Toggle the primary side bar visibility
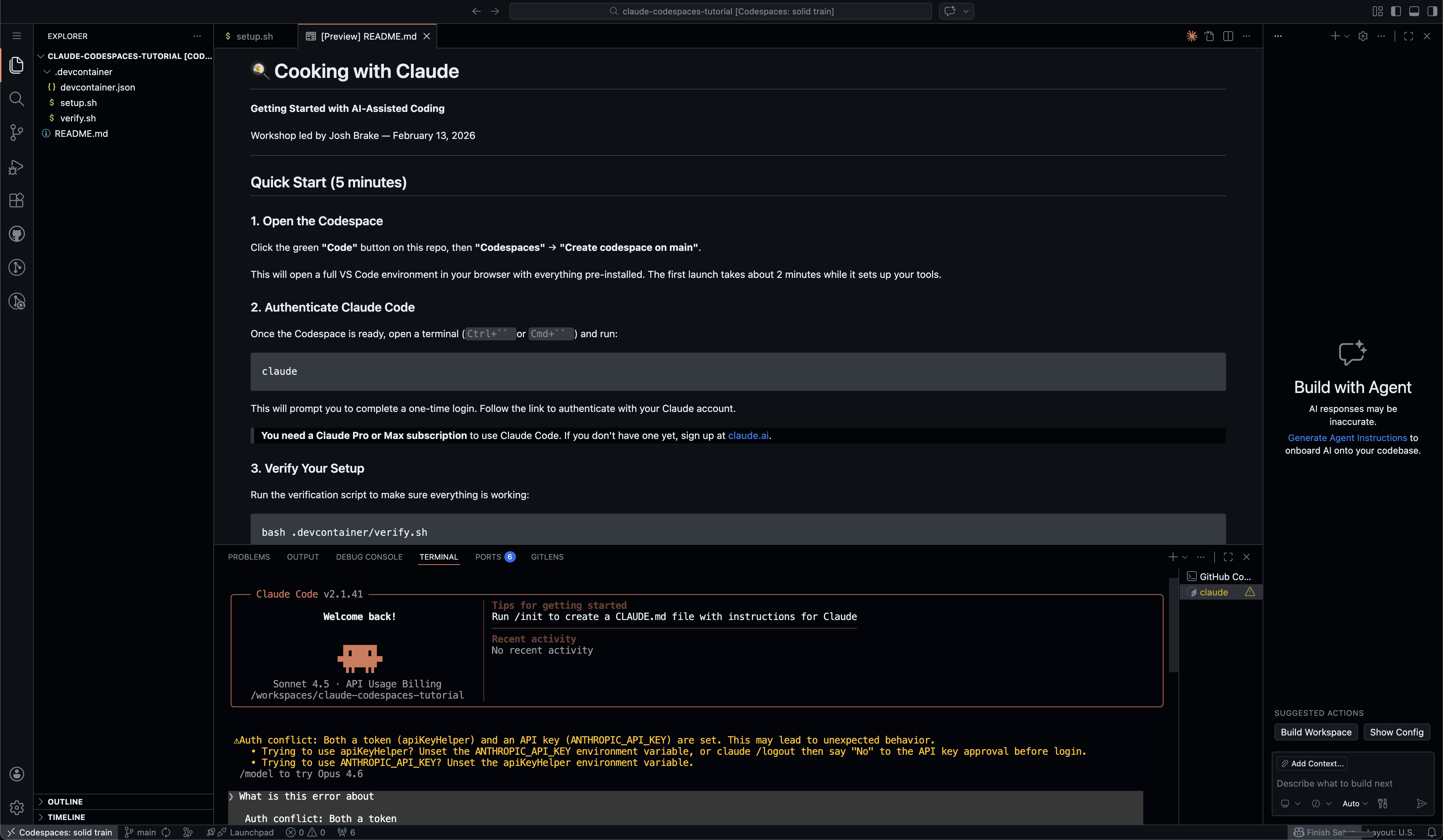1443x840 pixels. [x=1396, y=11]
